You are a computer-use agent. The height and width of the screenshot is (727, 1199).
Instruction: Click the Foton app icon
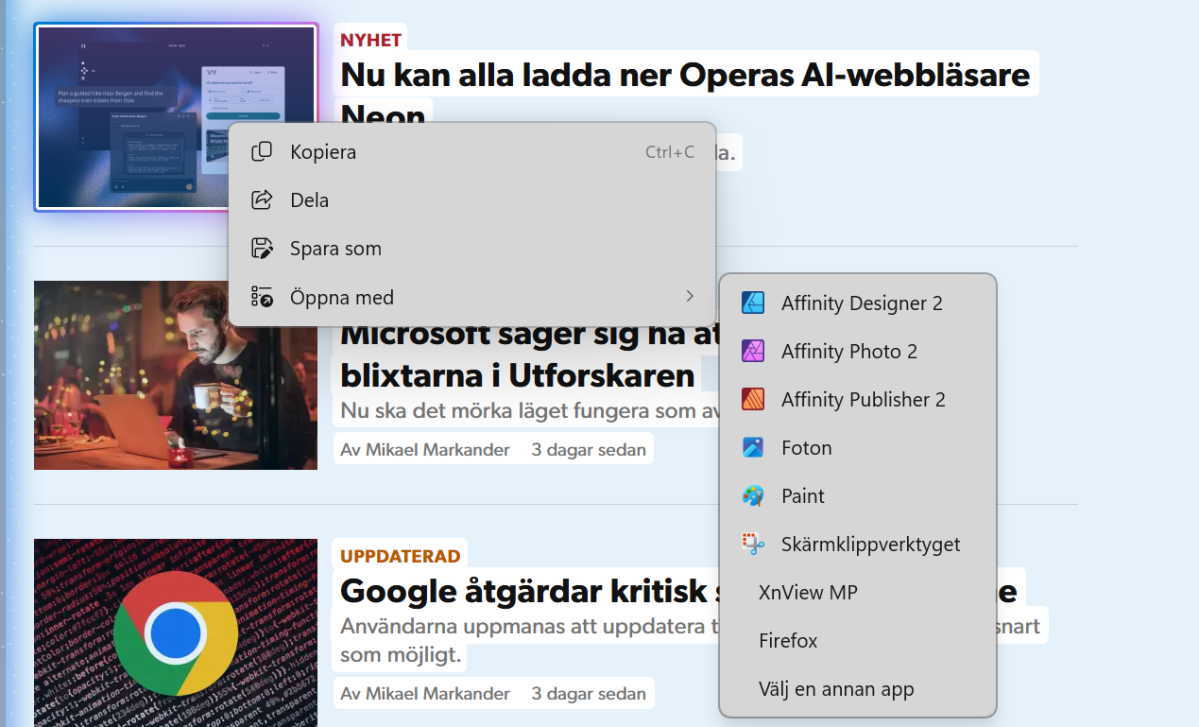pos(753,448)
